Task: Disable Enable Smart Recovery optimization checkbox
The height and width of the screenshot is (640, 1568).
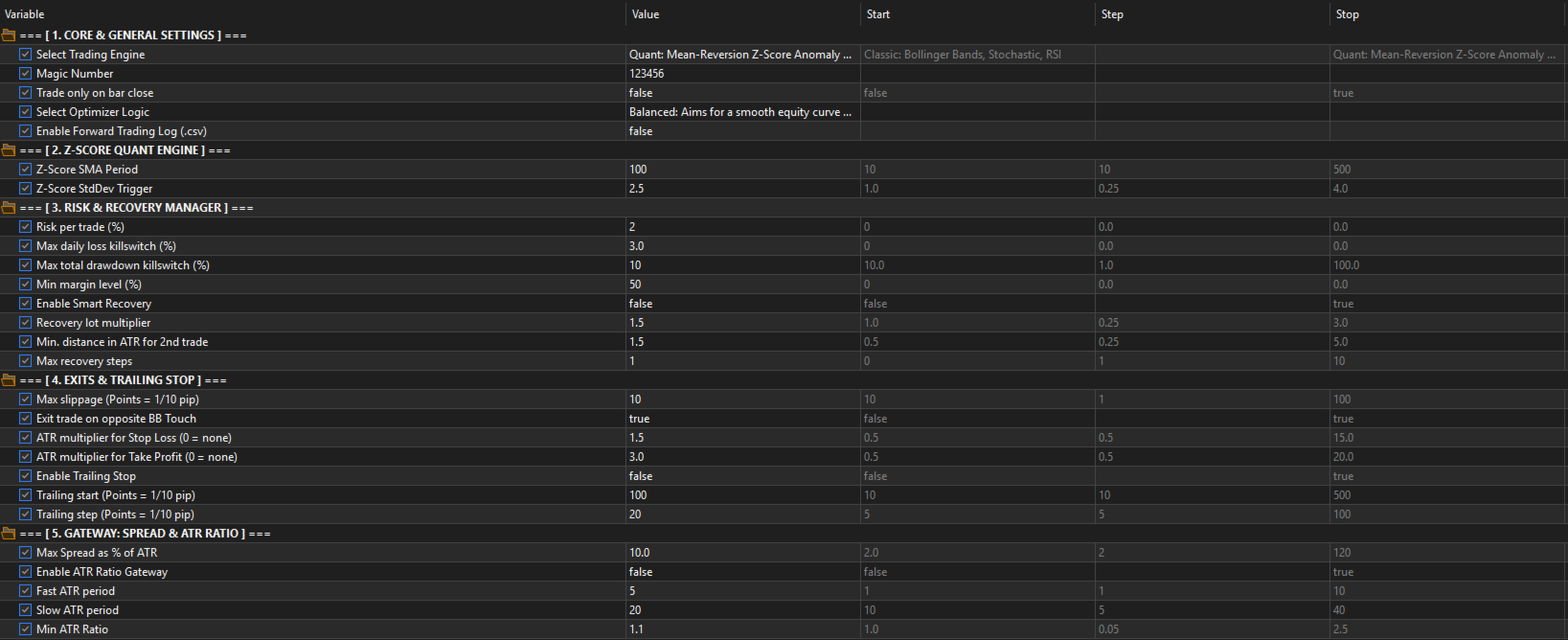Action: (x=26, y=304)
